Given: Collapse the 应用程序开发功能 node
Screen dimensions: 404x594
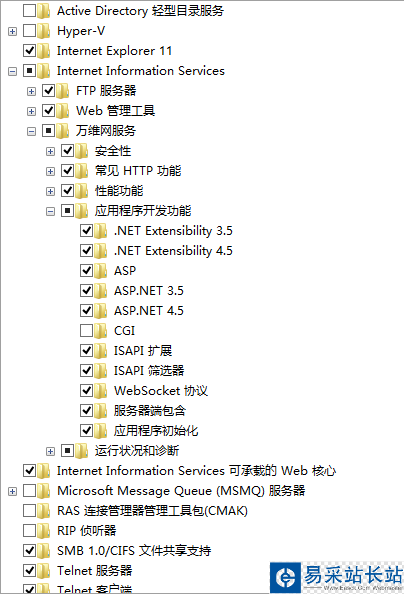Looking at the screenshot, I should [x=50, y=211].
